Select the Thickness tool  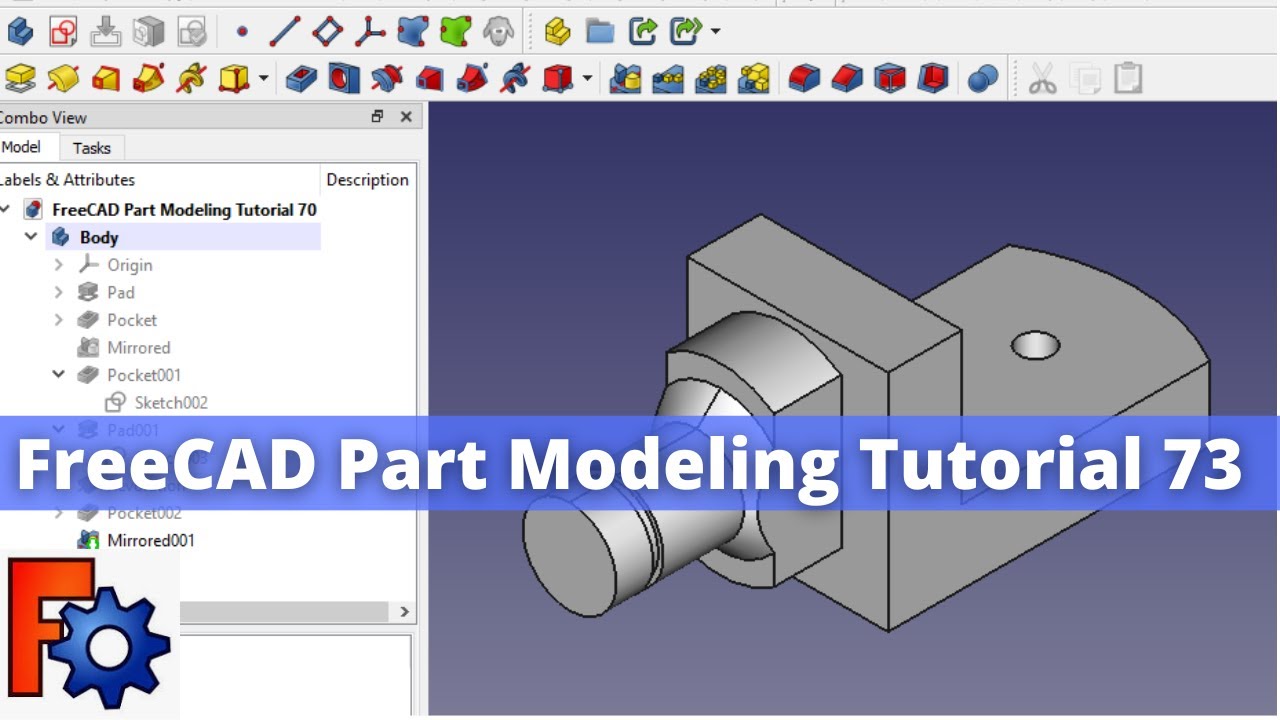point(933,78)
